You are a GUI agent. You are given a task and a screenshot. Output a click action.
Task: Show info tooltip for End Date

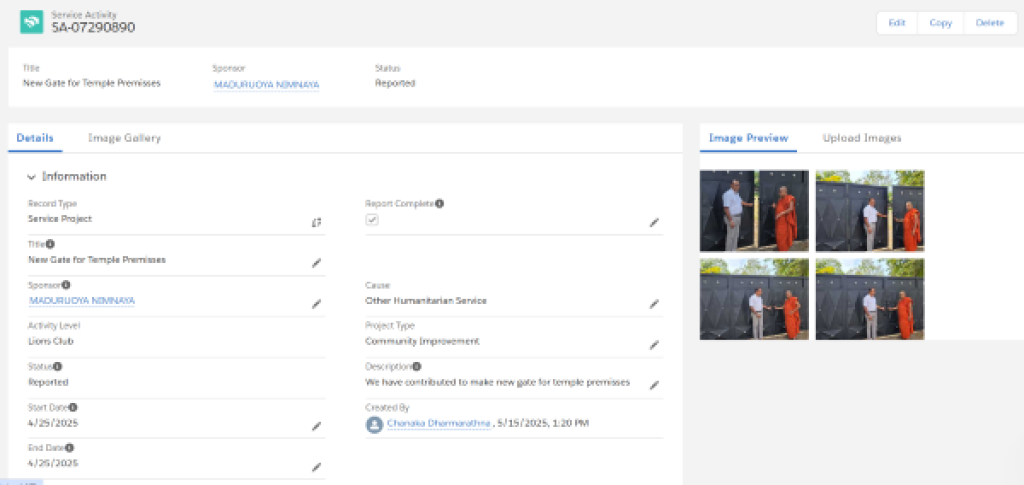click(x=69, y=448)
